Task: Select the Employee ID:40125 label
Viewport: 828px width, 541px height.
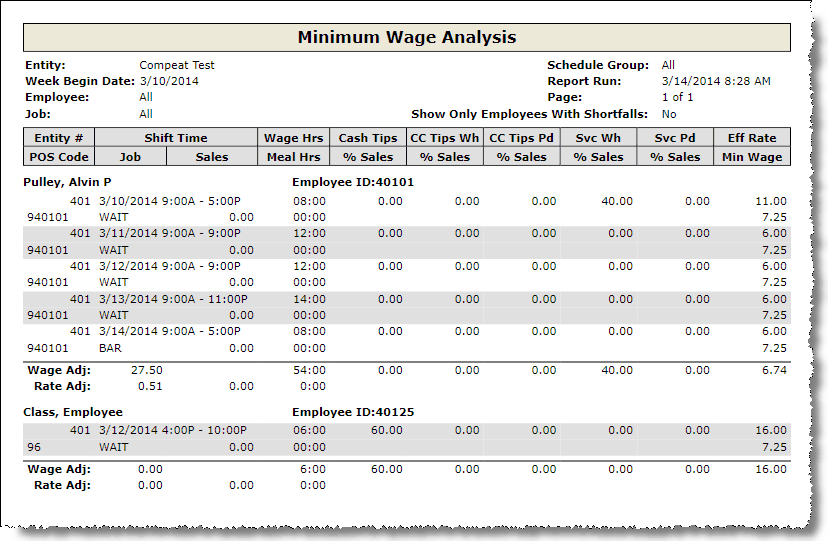Action: pyautogui.click(x=353, y=412)
